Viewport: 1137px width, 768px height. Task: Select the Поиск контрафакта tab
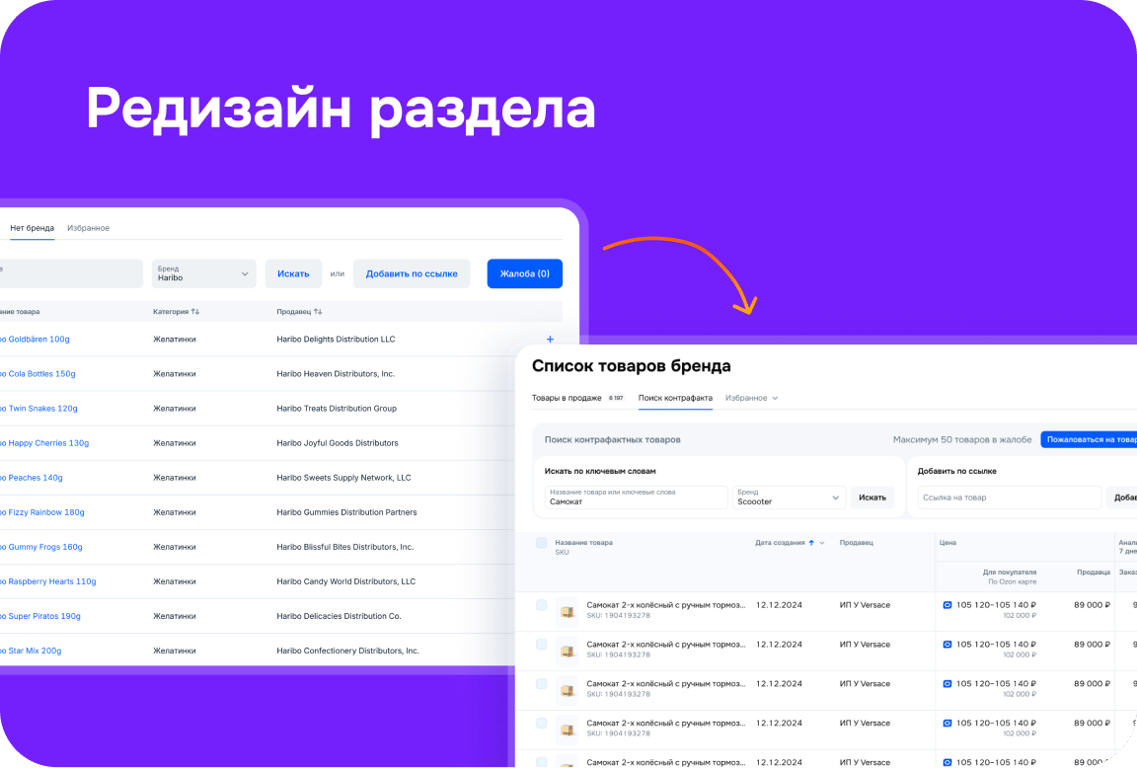pyautogui.click(x=675, y=398)
